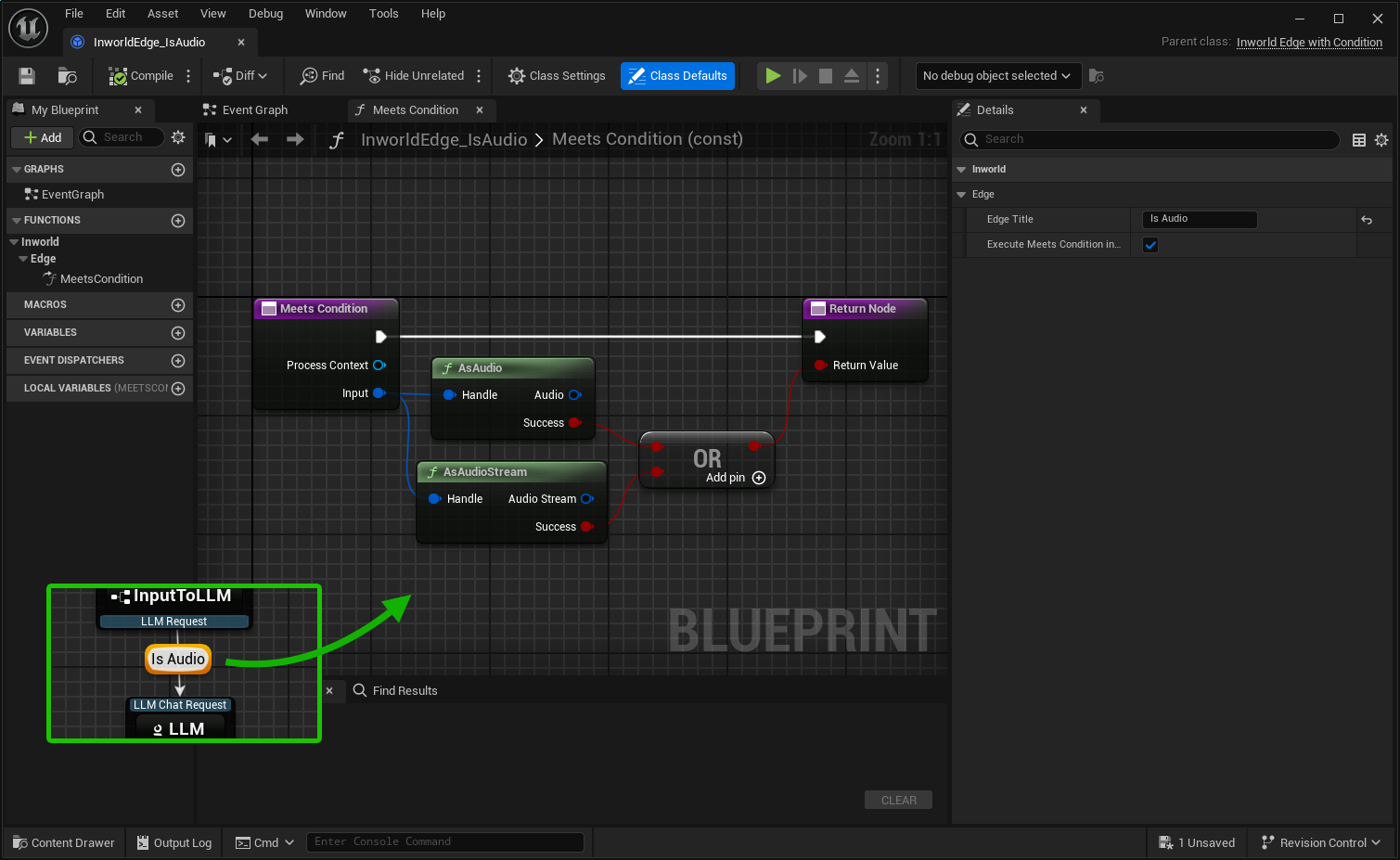Compile the blueprint
Image resolution: width=1400 pixels, height=860 pixels.
[x=141, y=76]
